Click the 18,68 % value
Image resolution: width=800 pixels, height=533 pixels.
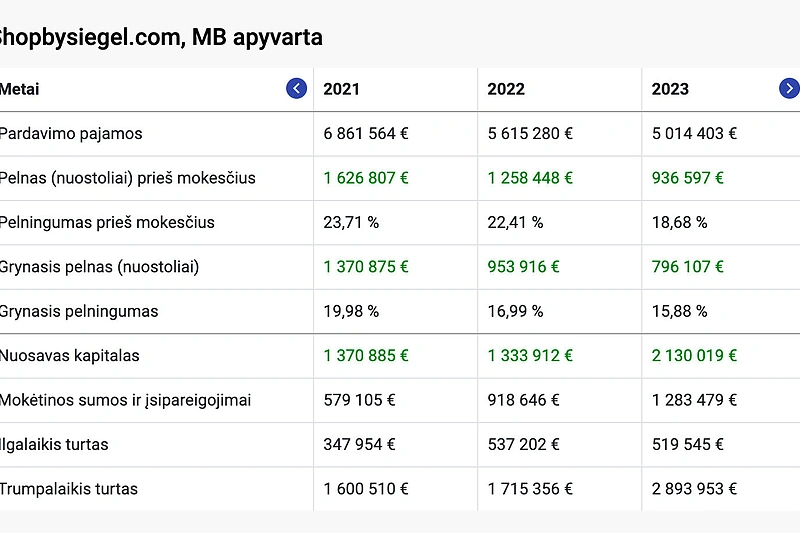pyautogui.click(x=680, y=222)
